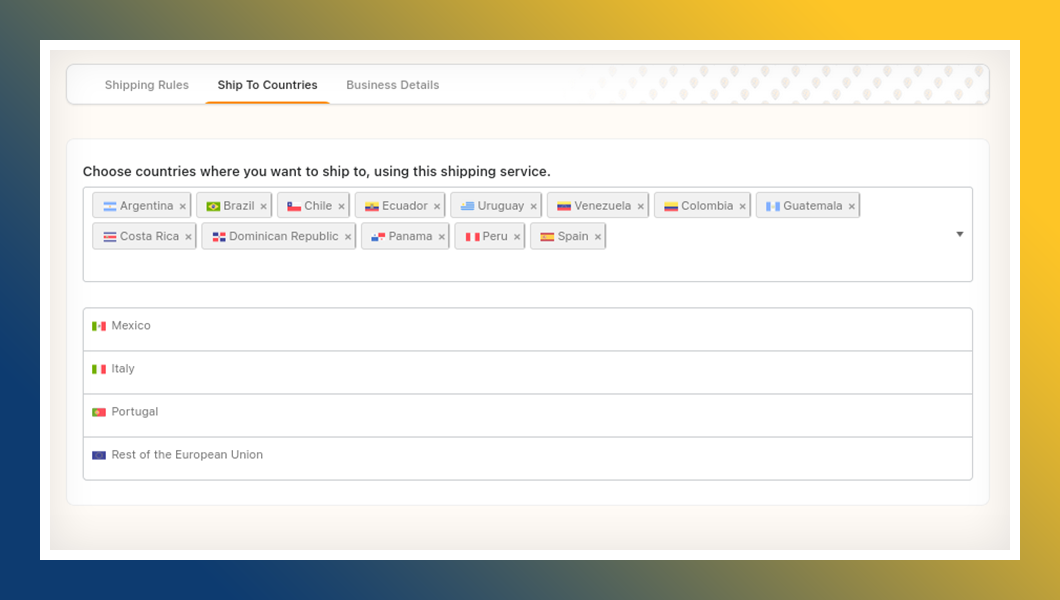The height and width of the screenshot is (600, 1060).
Task: Click the Portugal flag icon
Action: [99, 412]
